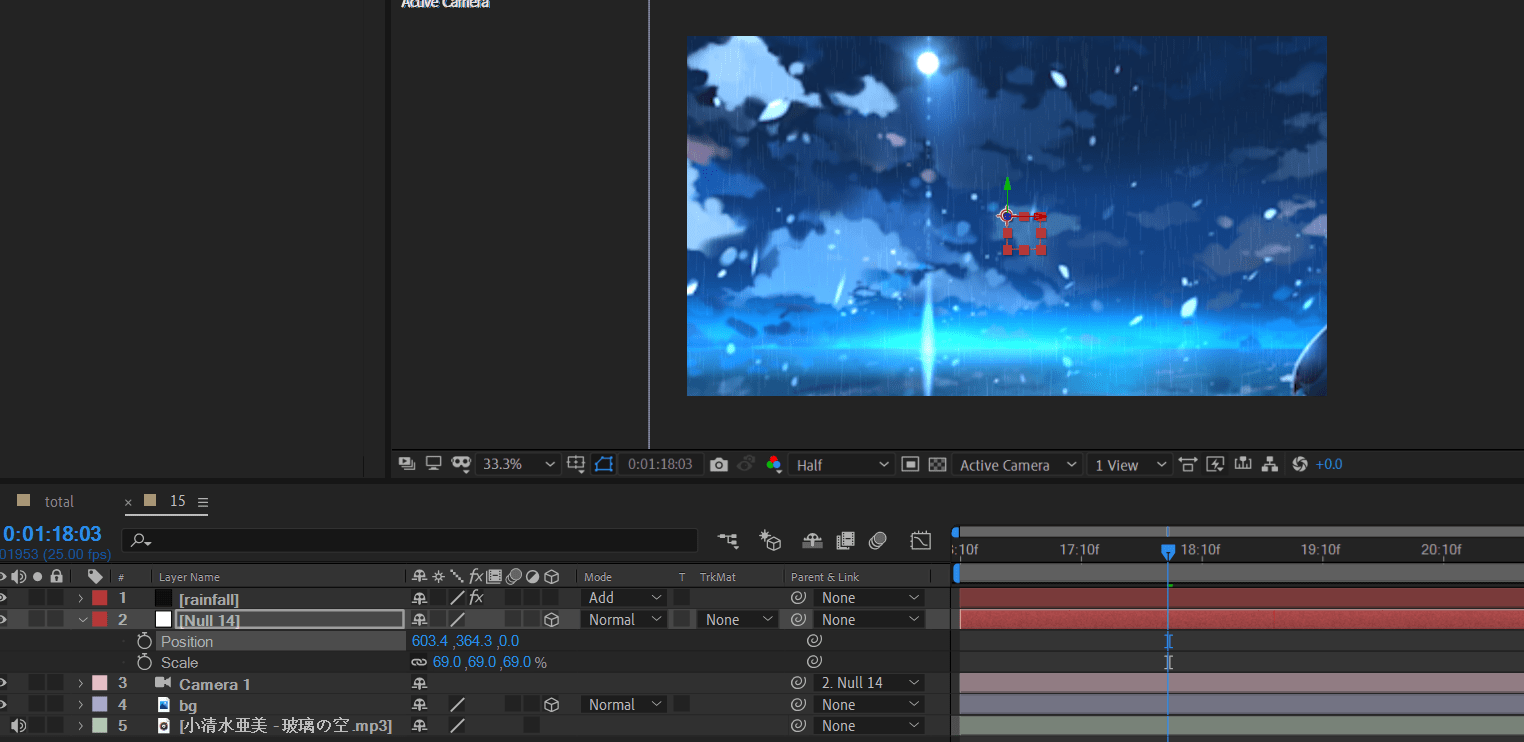1524x742 pixels.
Task: Click the Position property pick whip
Action: click(814, 640)
